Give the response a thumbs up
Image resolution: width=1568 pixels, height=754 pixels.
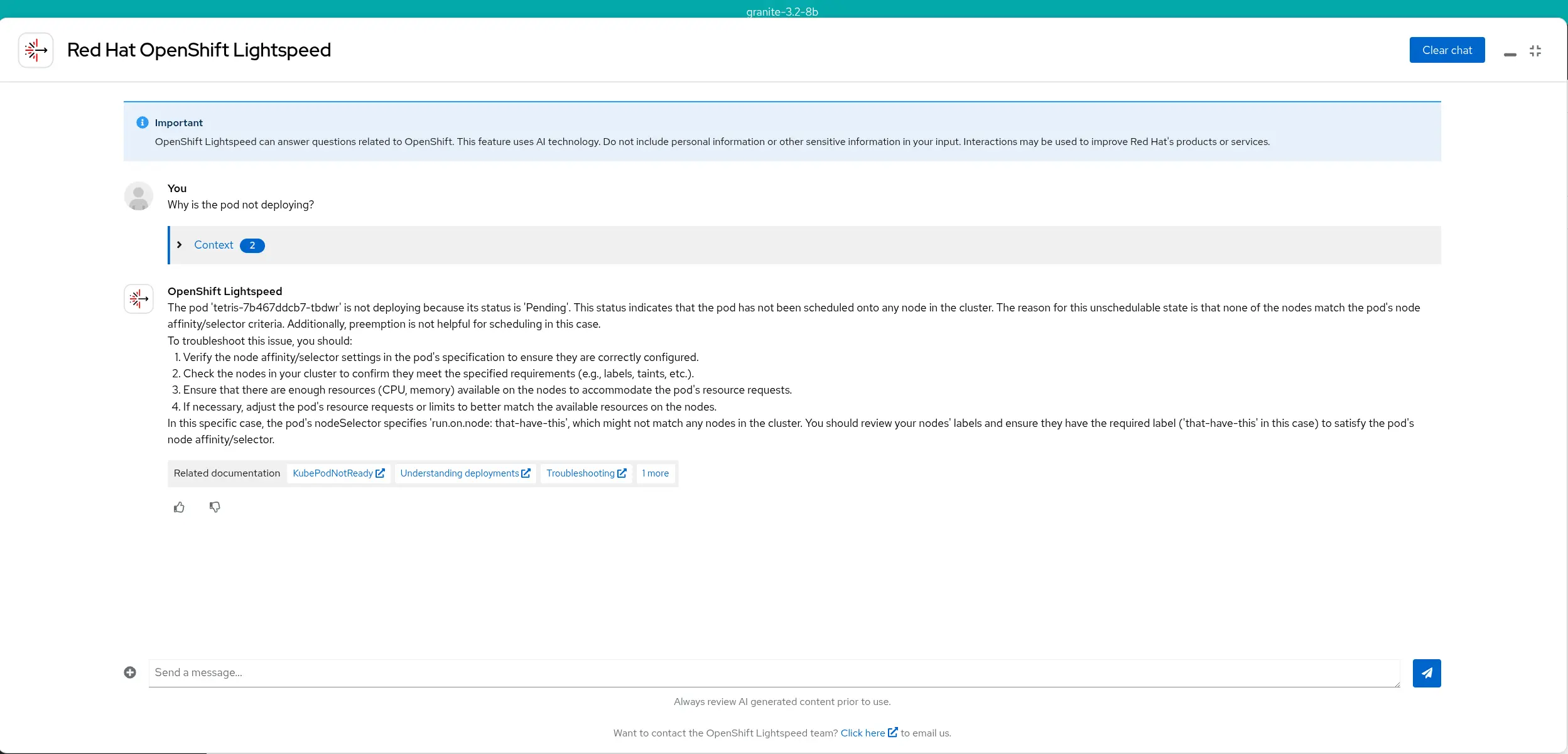[x=179, y=507]
